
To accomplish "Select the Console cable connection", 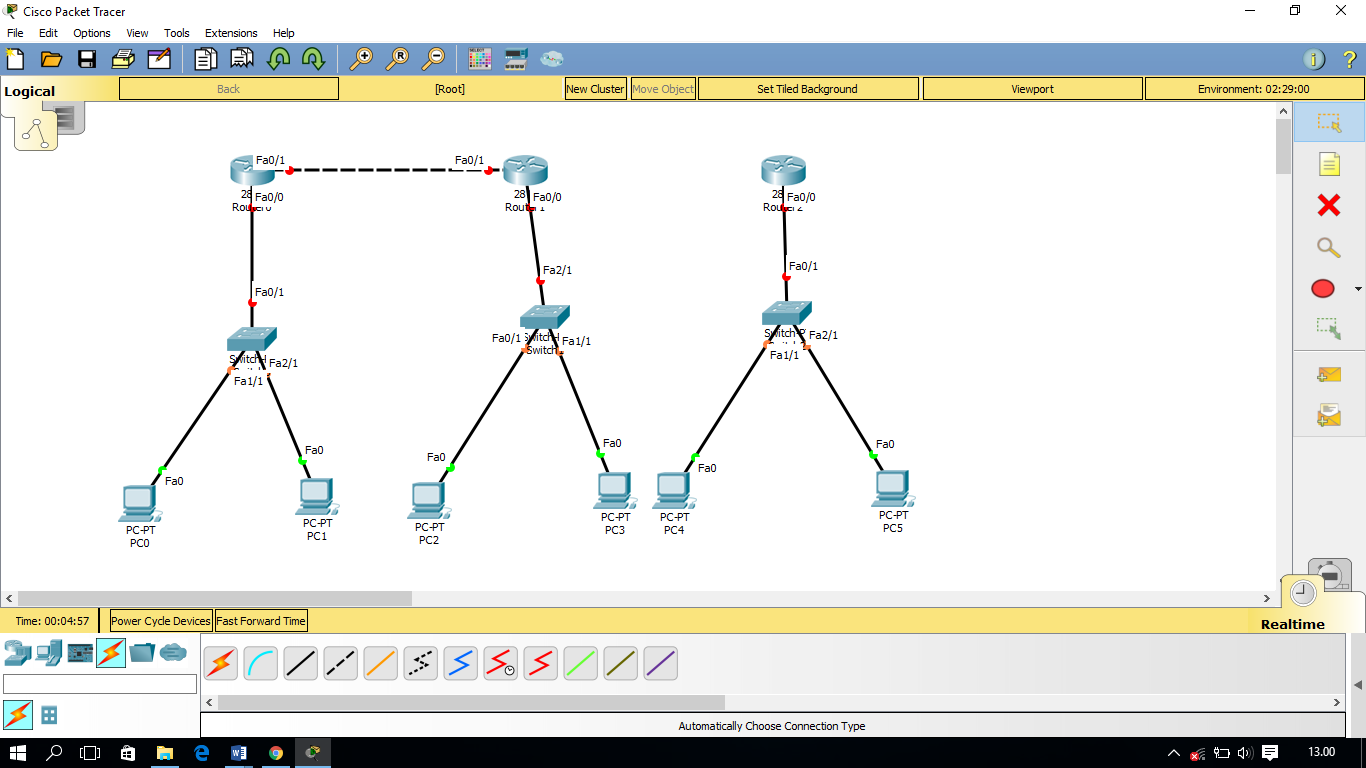I will [x=260, y=663].
